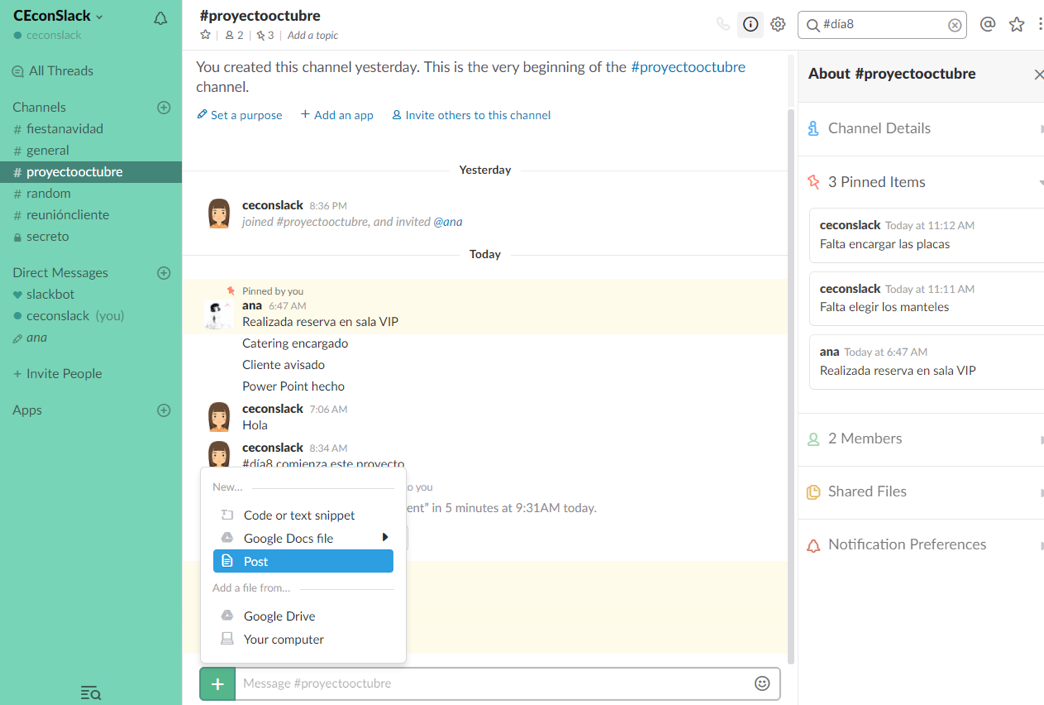
Task: Expand the 2 Members section
Action: tap(921, 439)
